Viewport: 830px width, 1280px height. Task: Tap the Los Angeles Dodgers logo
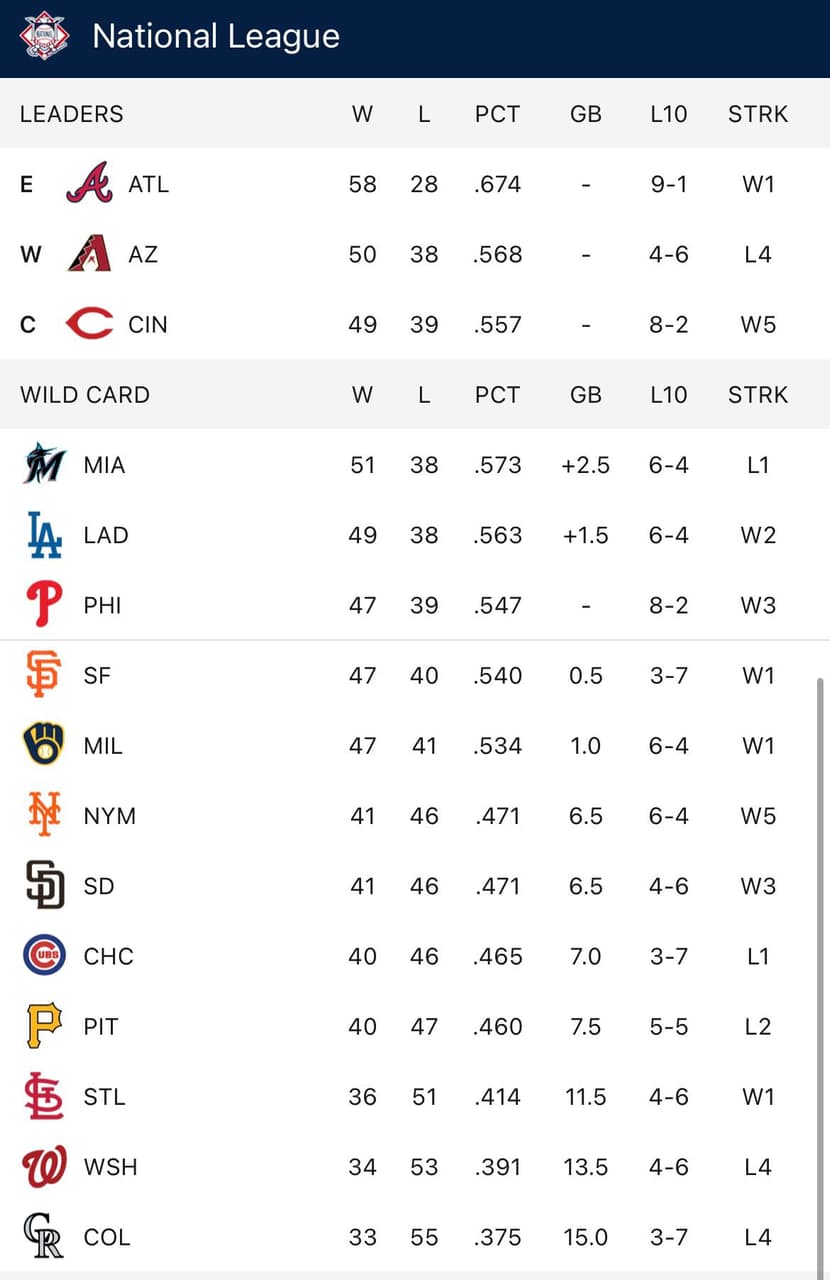[x=44, y=535]
